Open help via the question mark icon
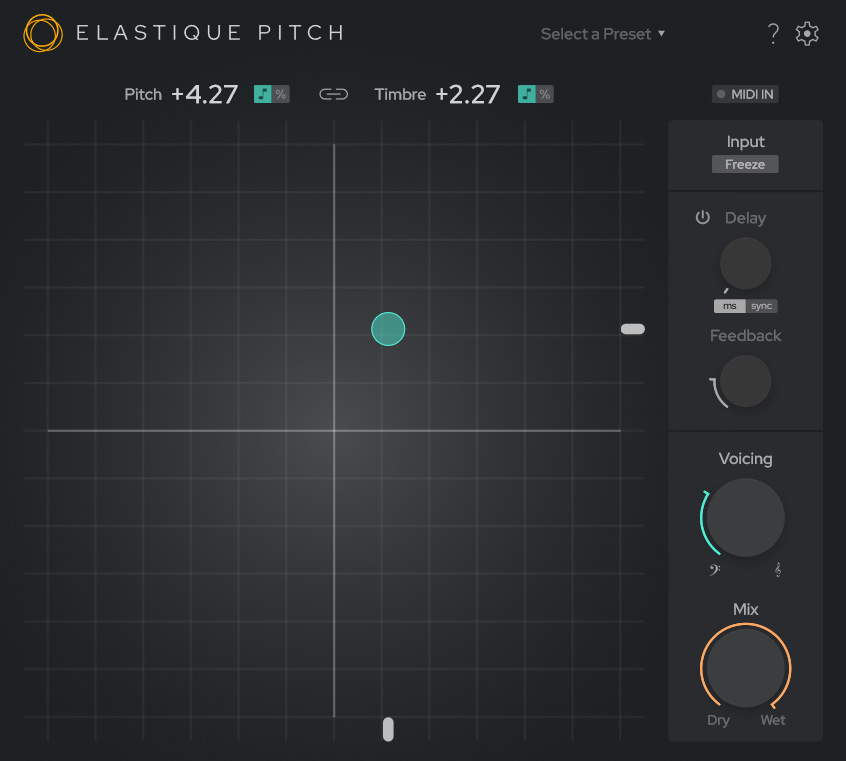 (772, 33)
